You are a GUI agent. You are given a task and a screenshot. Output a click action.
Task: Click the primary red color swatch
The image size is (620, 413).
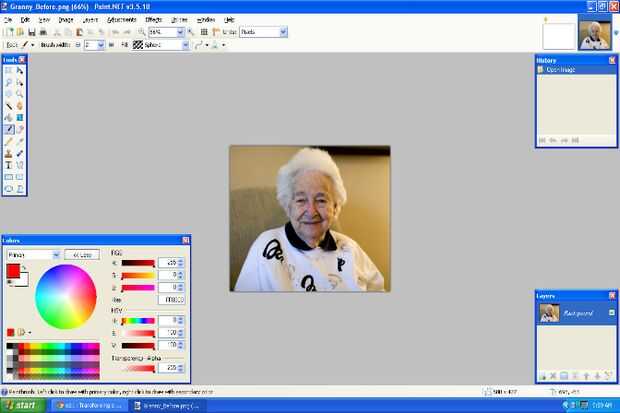[13, 271]
